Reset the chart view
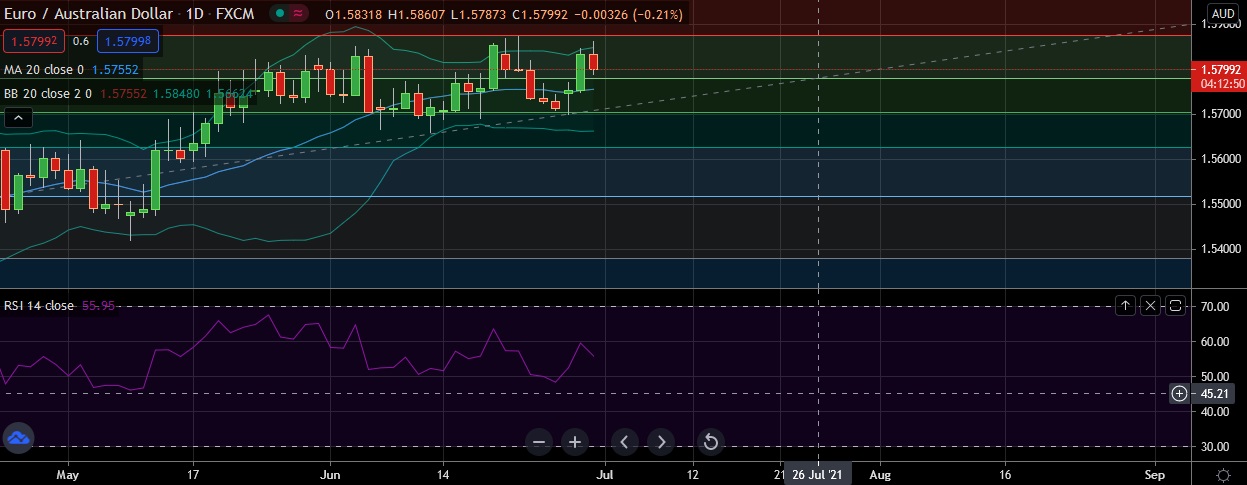This screenshot has height=485, width=1247. [x=710, y=441]
